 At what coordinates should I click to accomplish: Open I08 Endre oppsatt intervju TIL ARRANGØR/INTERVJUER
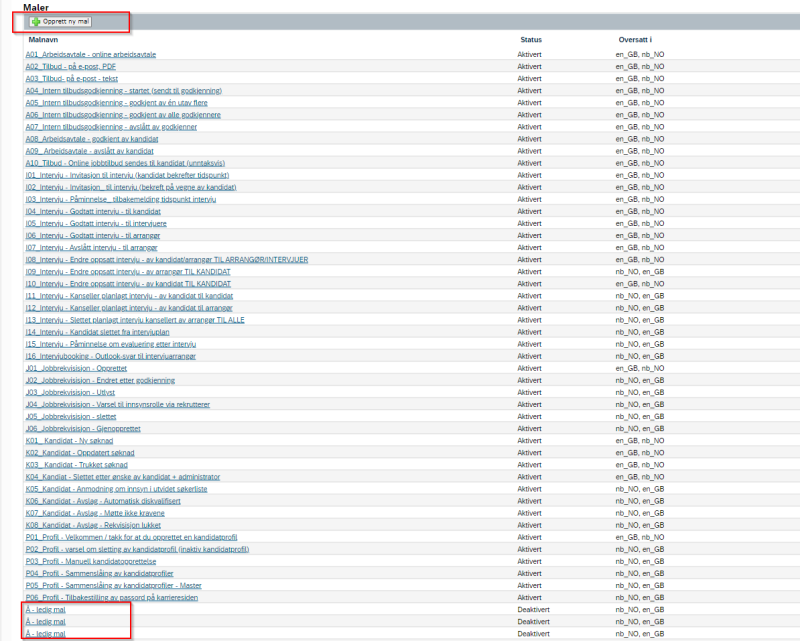pyautogui.click(x=167, y=260)
